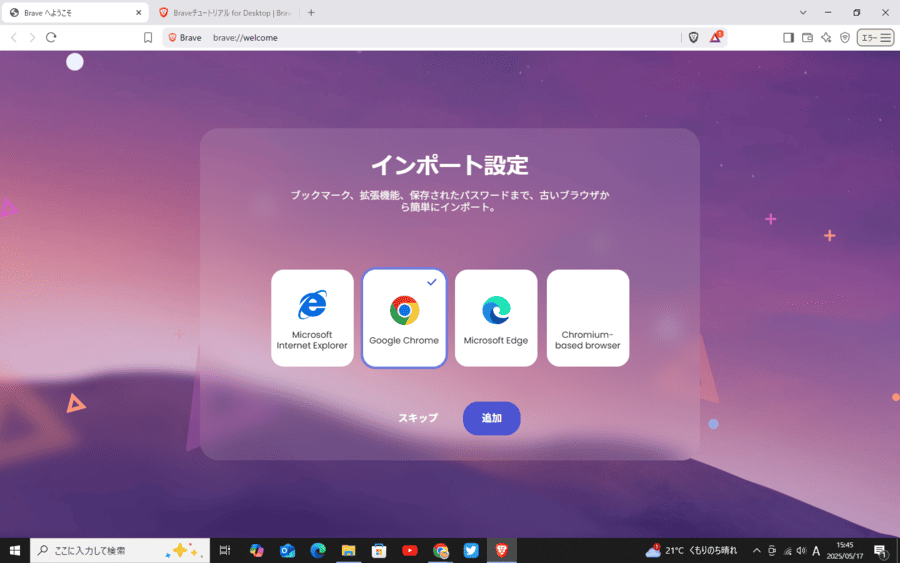
Task: Select the Chromium-based browser import card
Action: [588, 318]
